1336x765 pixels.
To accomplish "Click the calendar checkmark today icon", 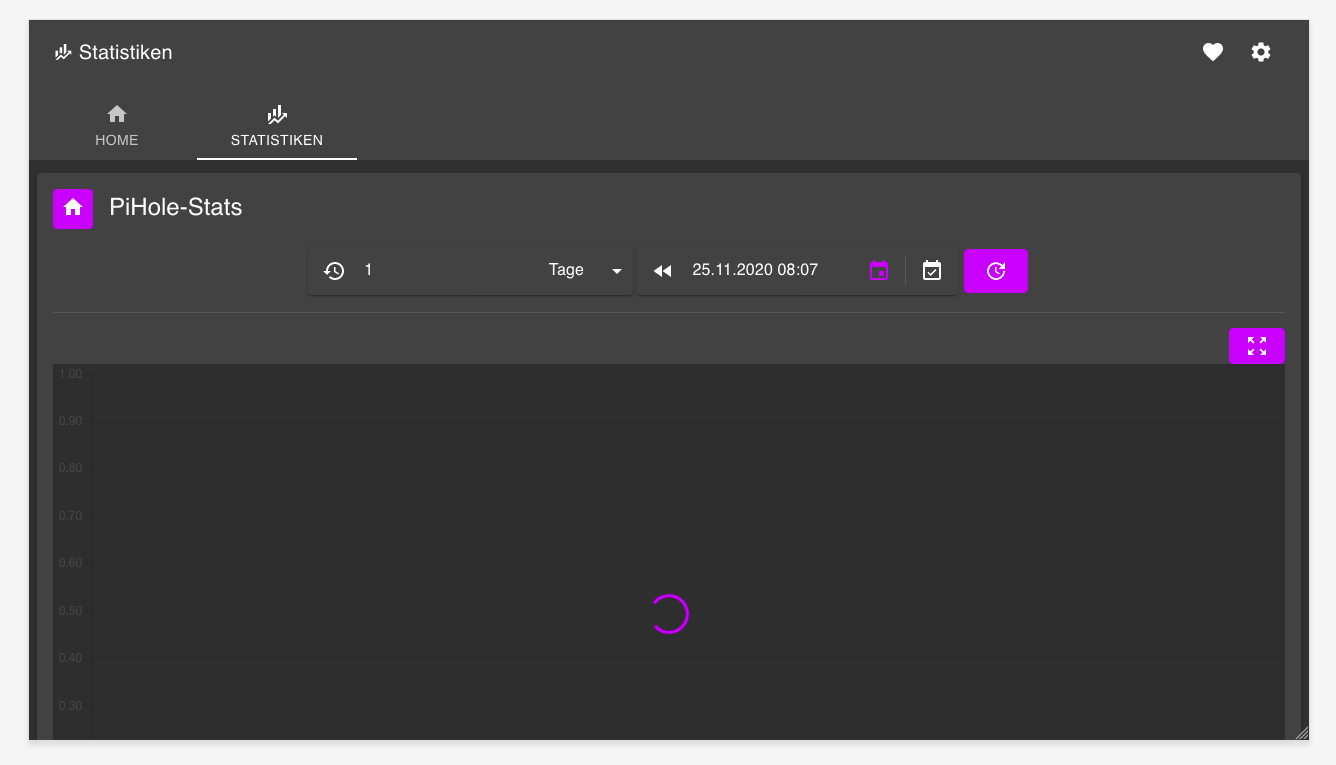I will (932, 270).
